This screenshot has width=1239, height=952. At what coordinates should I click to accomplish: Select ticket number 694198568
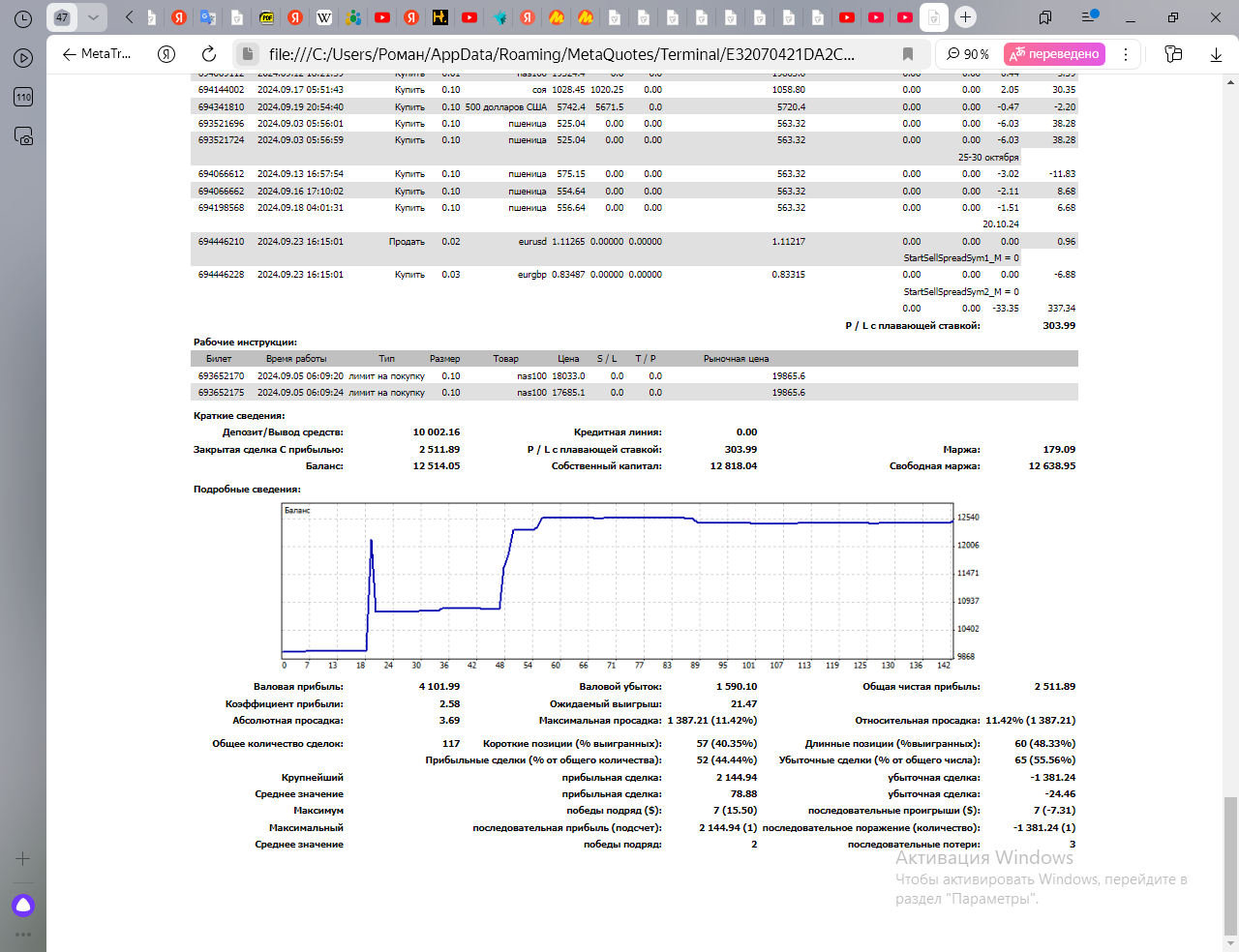pyautogui.click(x=222, y=208)
